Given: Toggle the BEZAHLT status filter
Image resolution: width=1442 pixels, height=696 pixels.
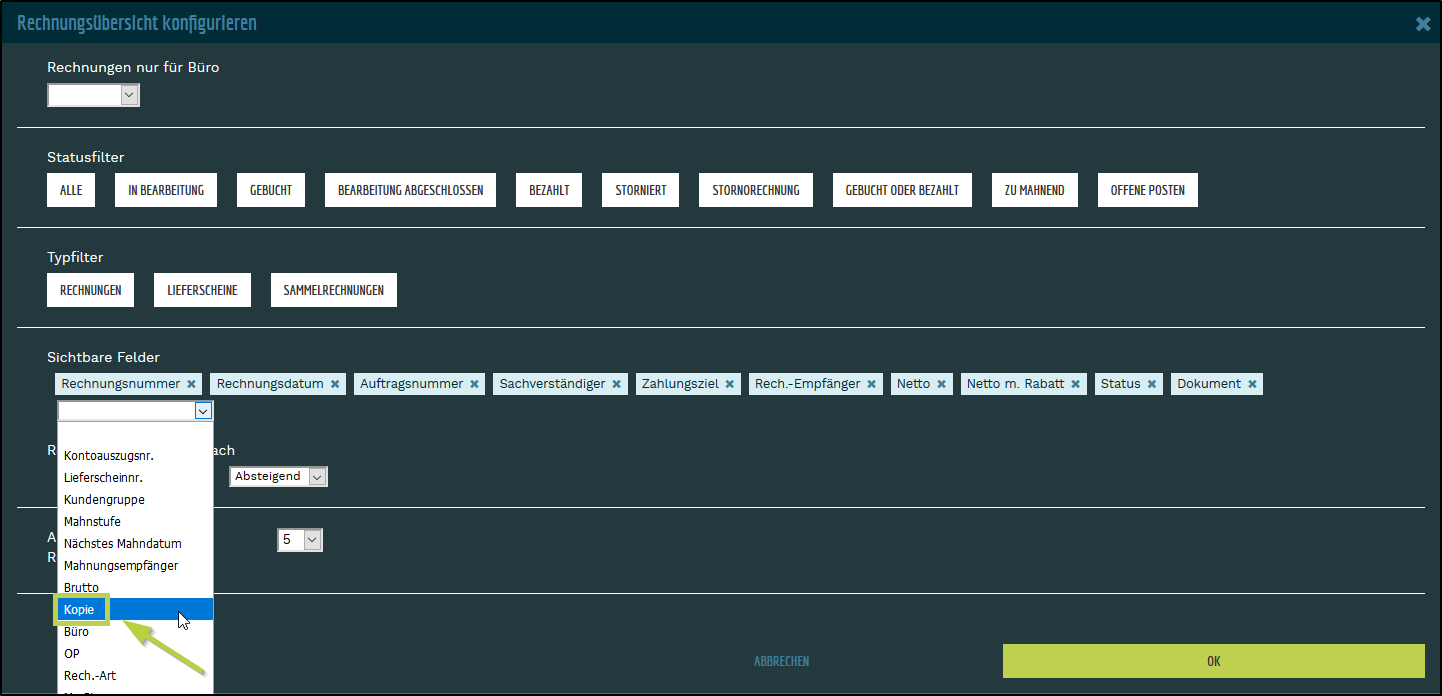Looking at the screenshot, I should [549, 190].
